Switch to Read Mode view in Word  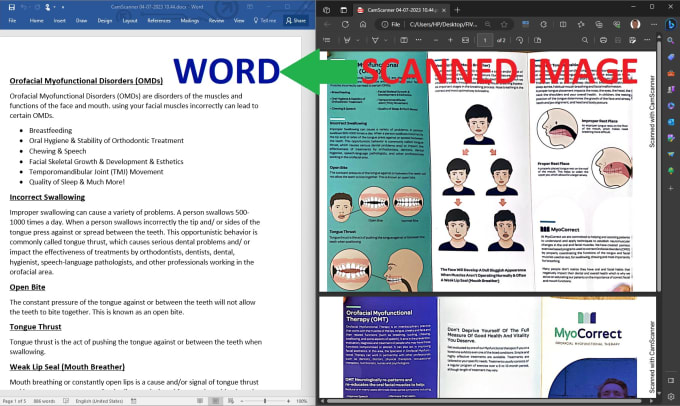click(200, 401)
